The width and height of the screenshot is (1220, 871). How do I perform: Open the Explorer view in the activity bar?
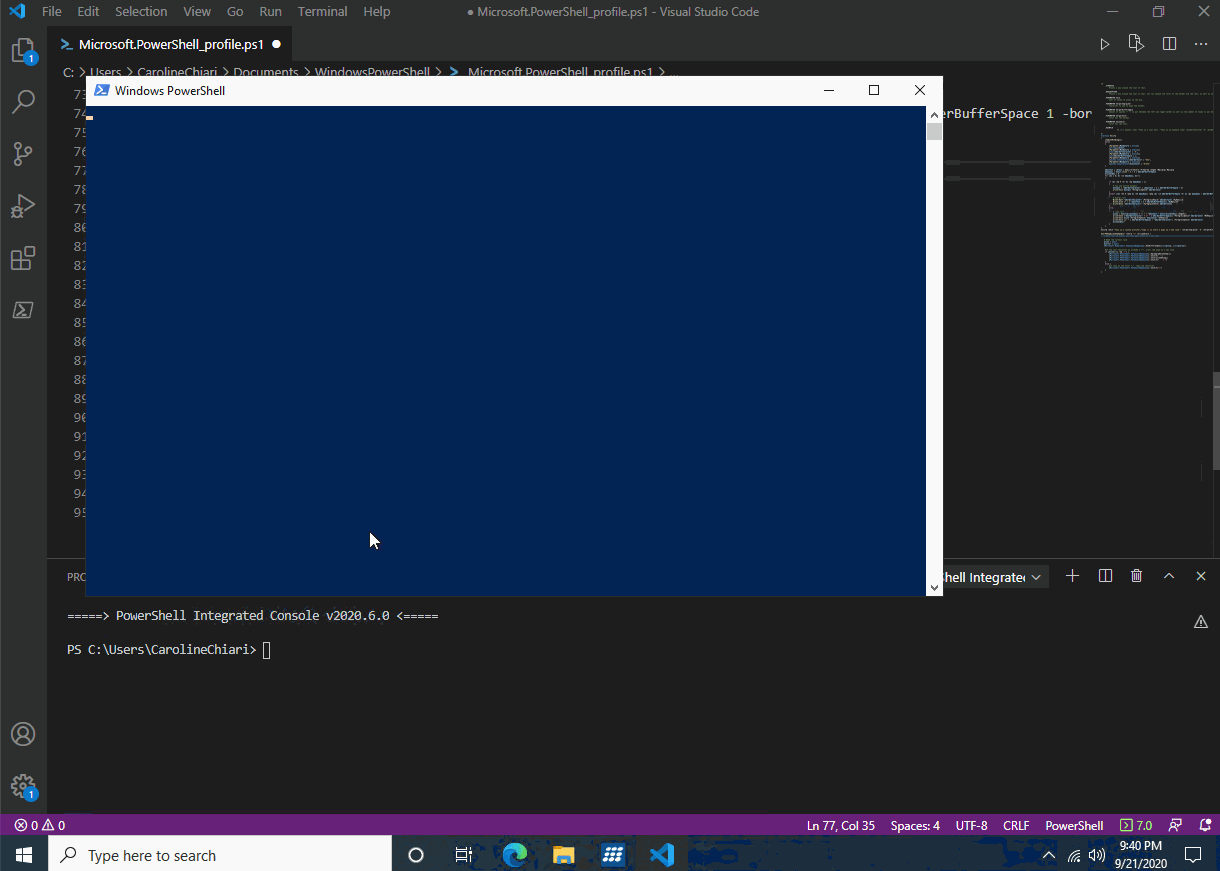pyautogui.click(x=23, y=51)
